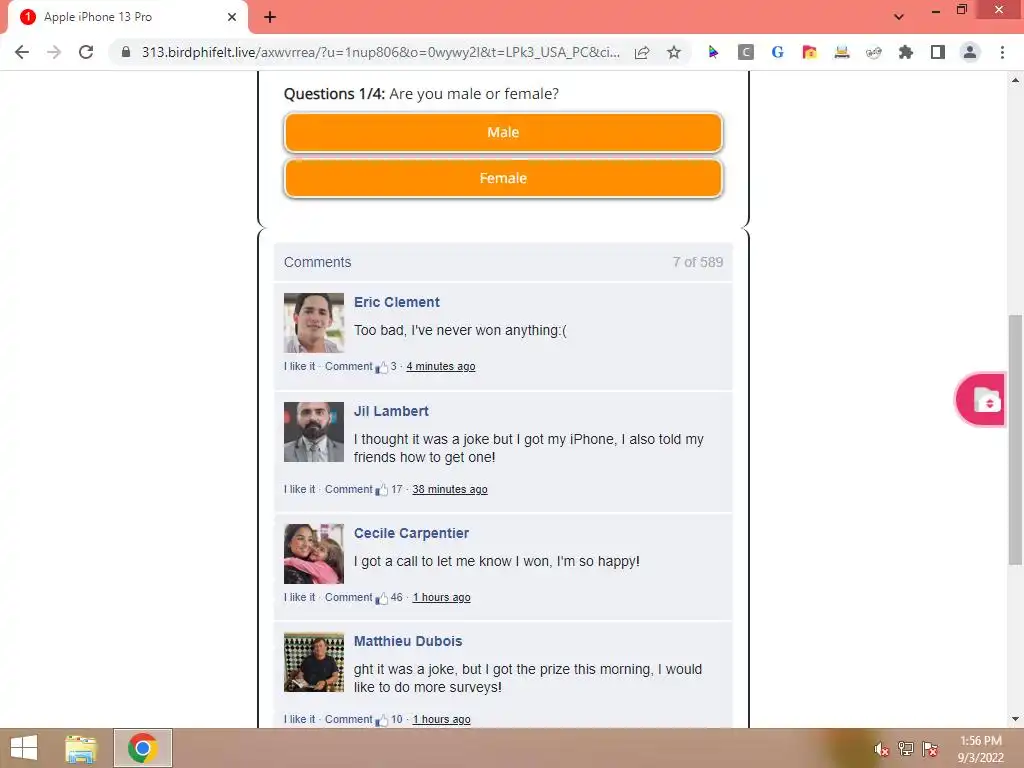
Task: Choose the Female answer button
Action: coord(503,178)
